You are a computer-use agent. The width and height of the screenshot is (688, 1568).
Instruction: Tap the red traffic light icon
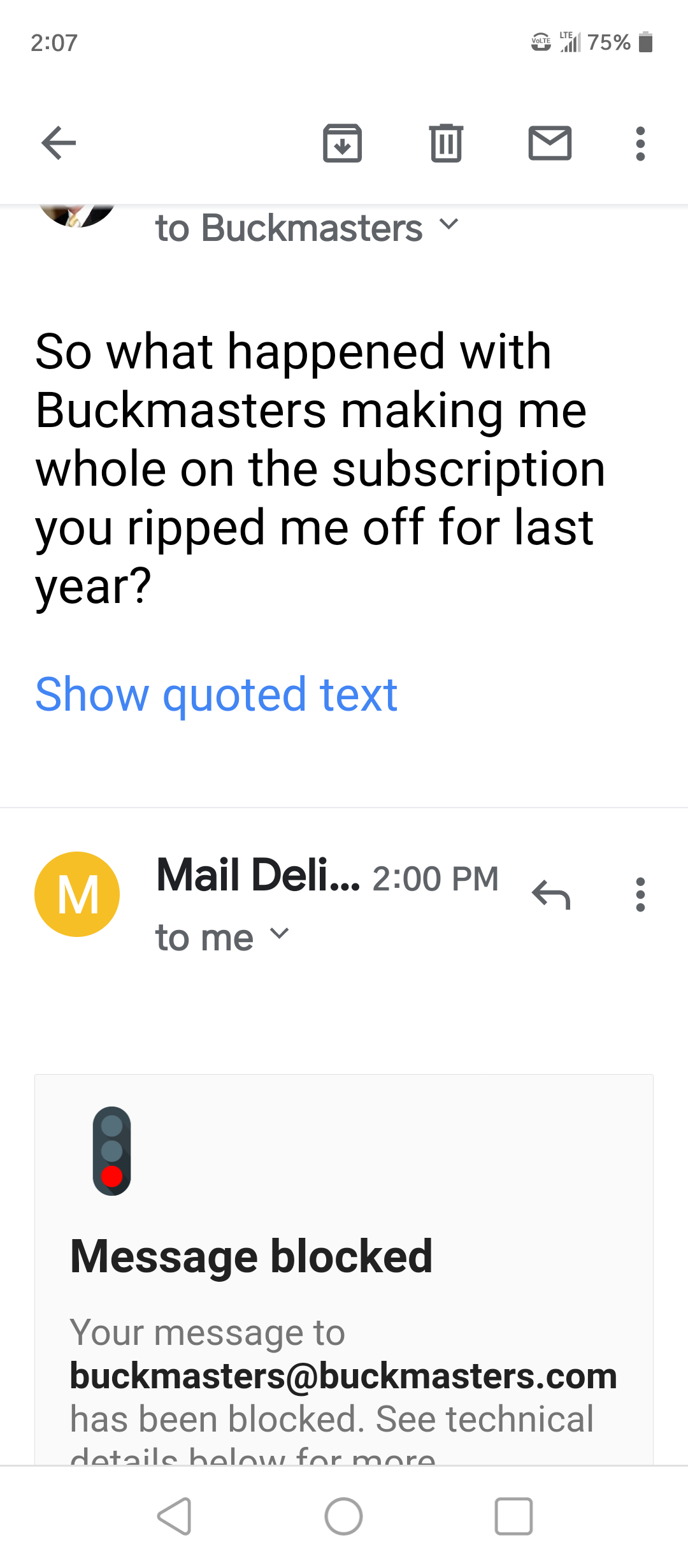tap(112, 1151)
